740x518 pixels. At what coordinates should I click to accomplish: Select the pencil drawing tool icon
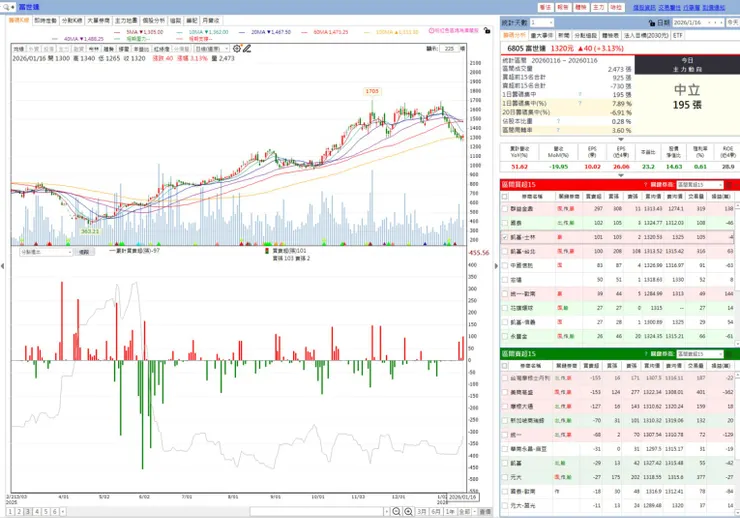point(247,49)
